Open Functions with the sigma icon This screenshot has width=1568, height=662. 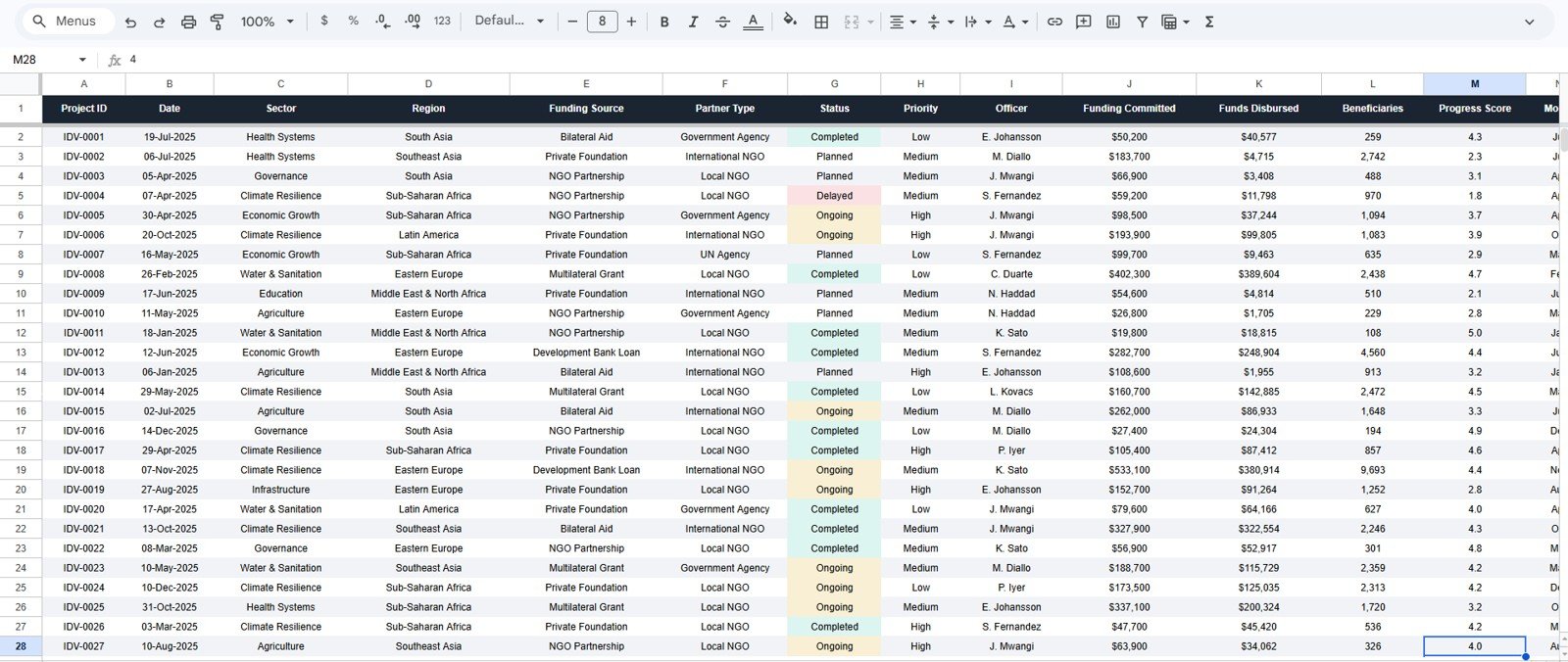tap(1209, 22)
